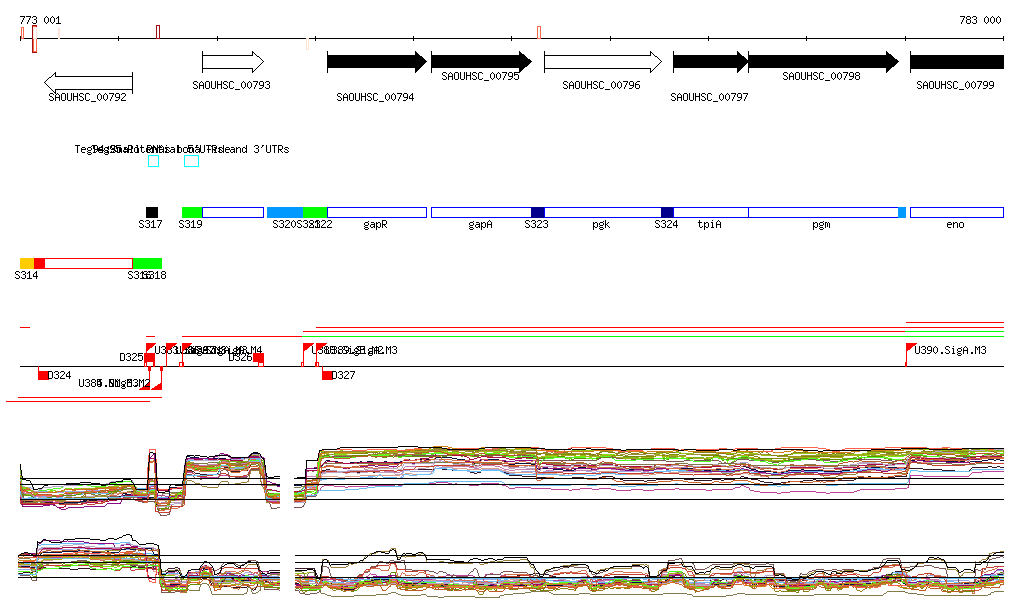Image resolution: width=1024 pixels, height=611 pixels.
Task: Select the black SAOUHSC_00795 gene arrow
Action: click(x=481, y=62)
